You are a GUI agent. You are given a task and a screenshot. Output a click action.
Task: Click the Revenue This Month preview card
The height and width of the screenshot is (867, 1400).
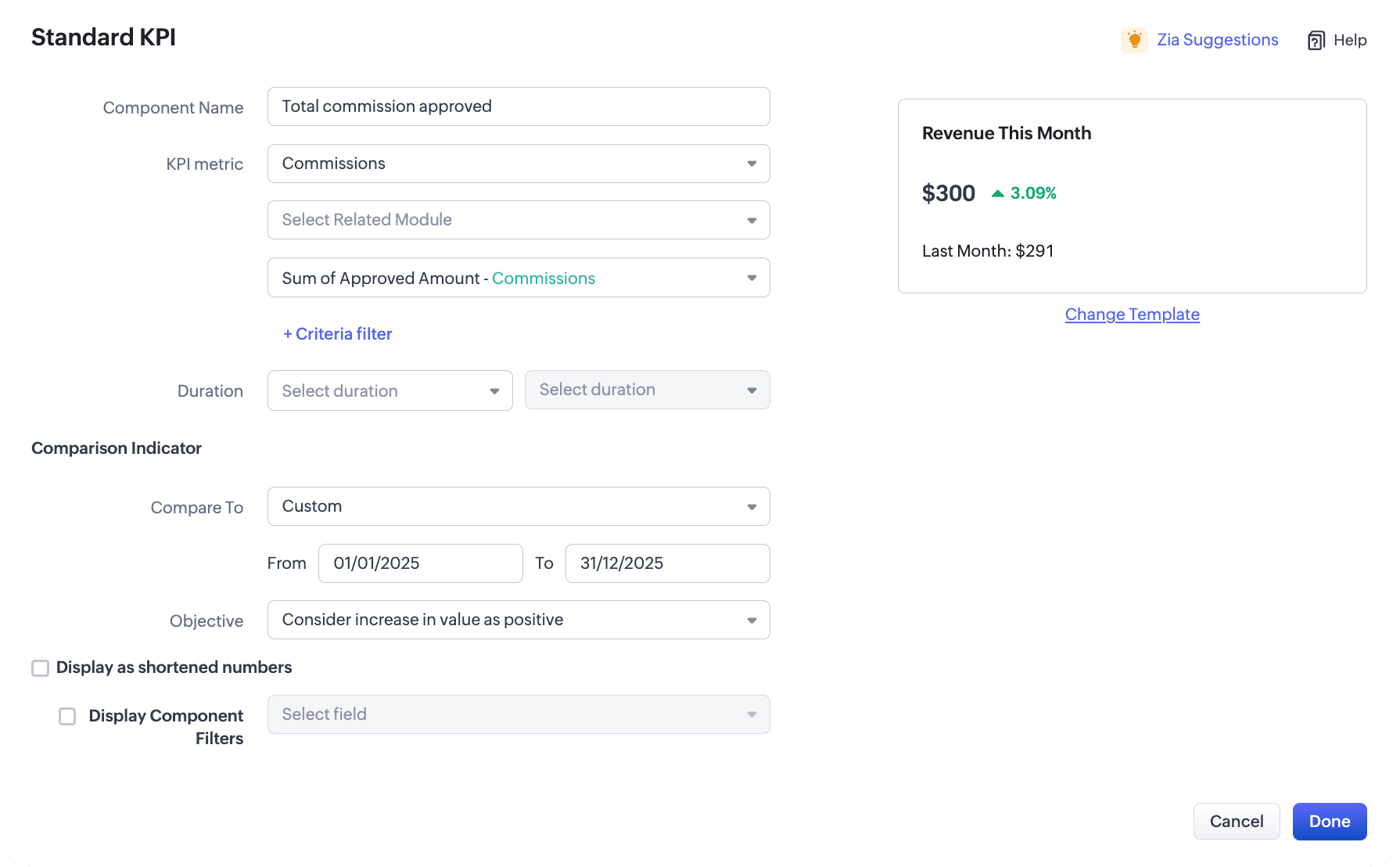click(1132, 196)
